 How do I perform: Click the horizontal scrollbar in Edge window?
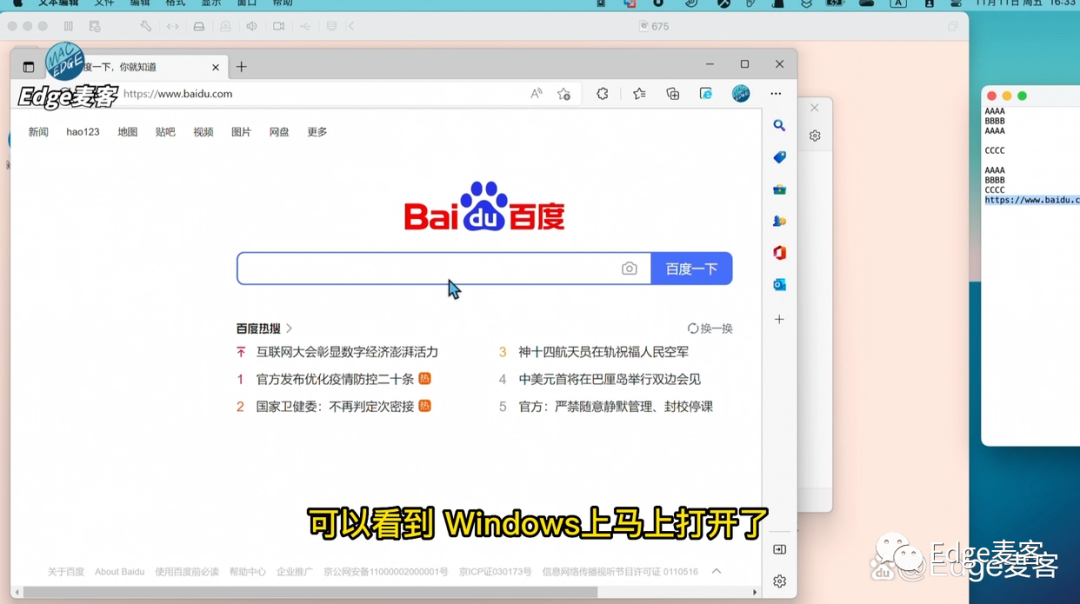tap(310, 592)
